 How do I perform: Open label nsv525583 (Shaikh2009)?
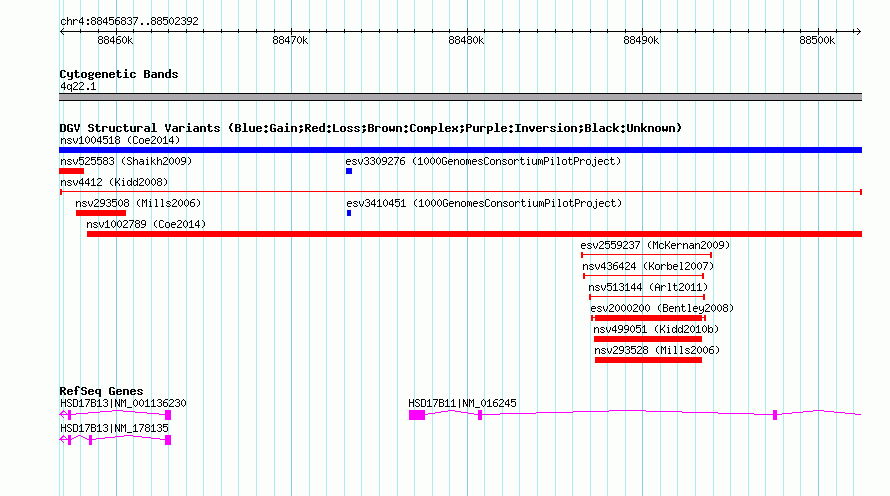126,161
